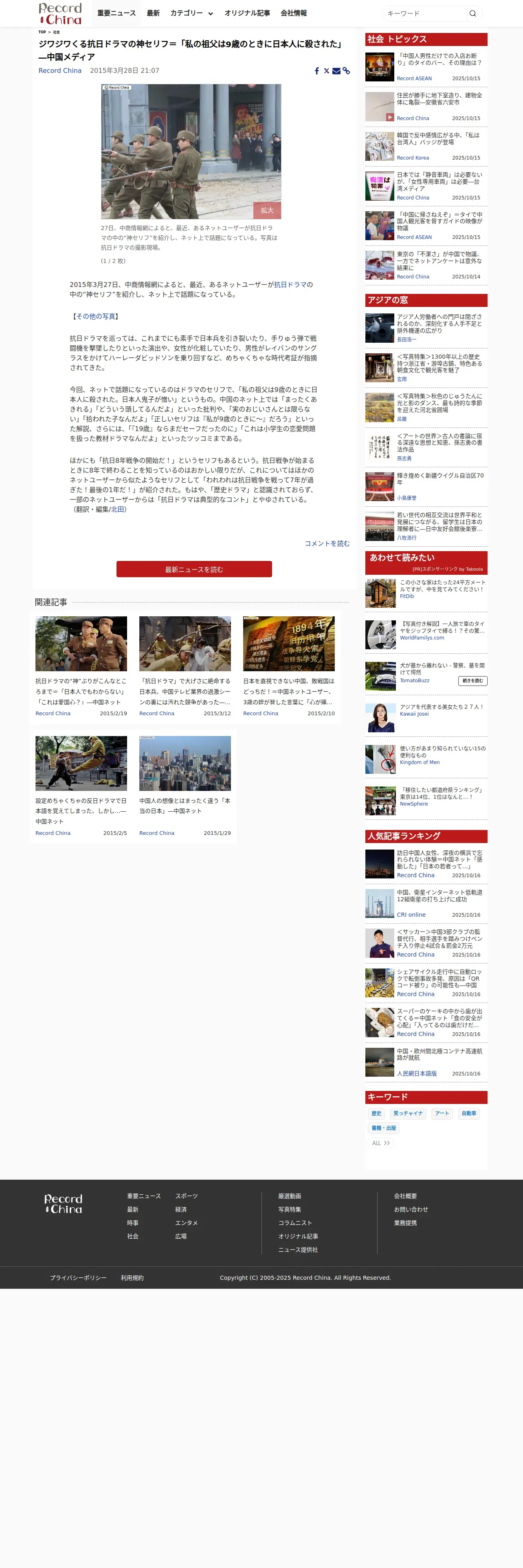Open related article thumbnail dated 2015/2/19

click(x=81, y=644)
